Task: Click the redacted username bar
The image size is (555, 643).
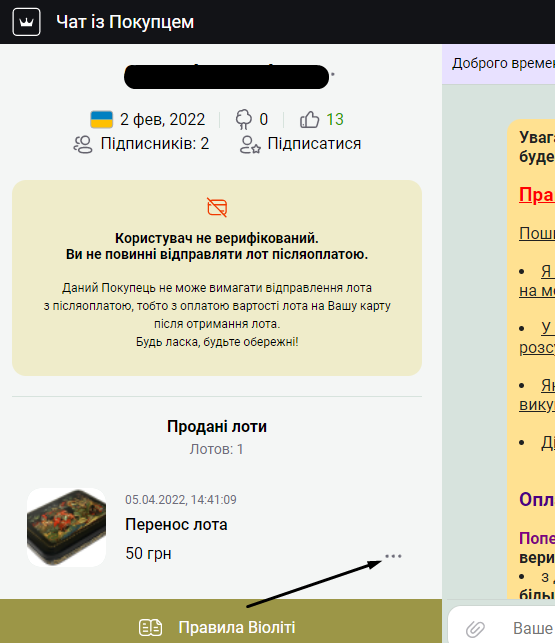Action: point(226,77)
